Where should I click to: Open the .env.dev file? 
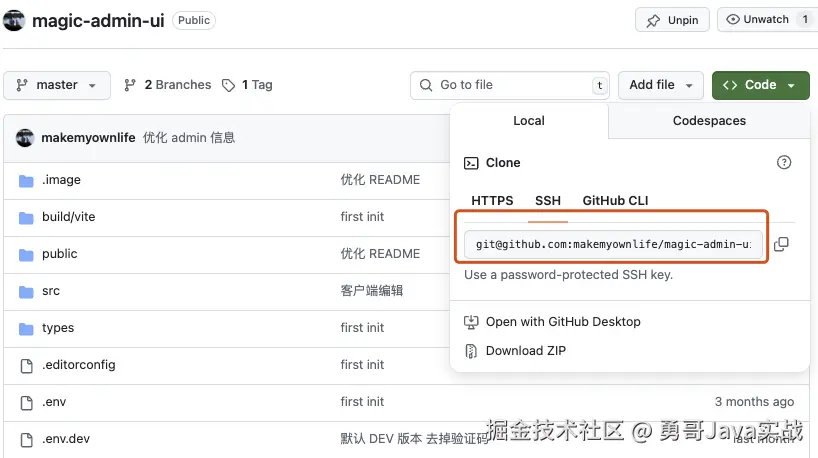click(x=66, y=439)
